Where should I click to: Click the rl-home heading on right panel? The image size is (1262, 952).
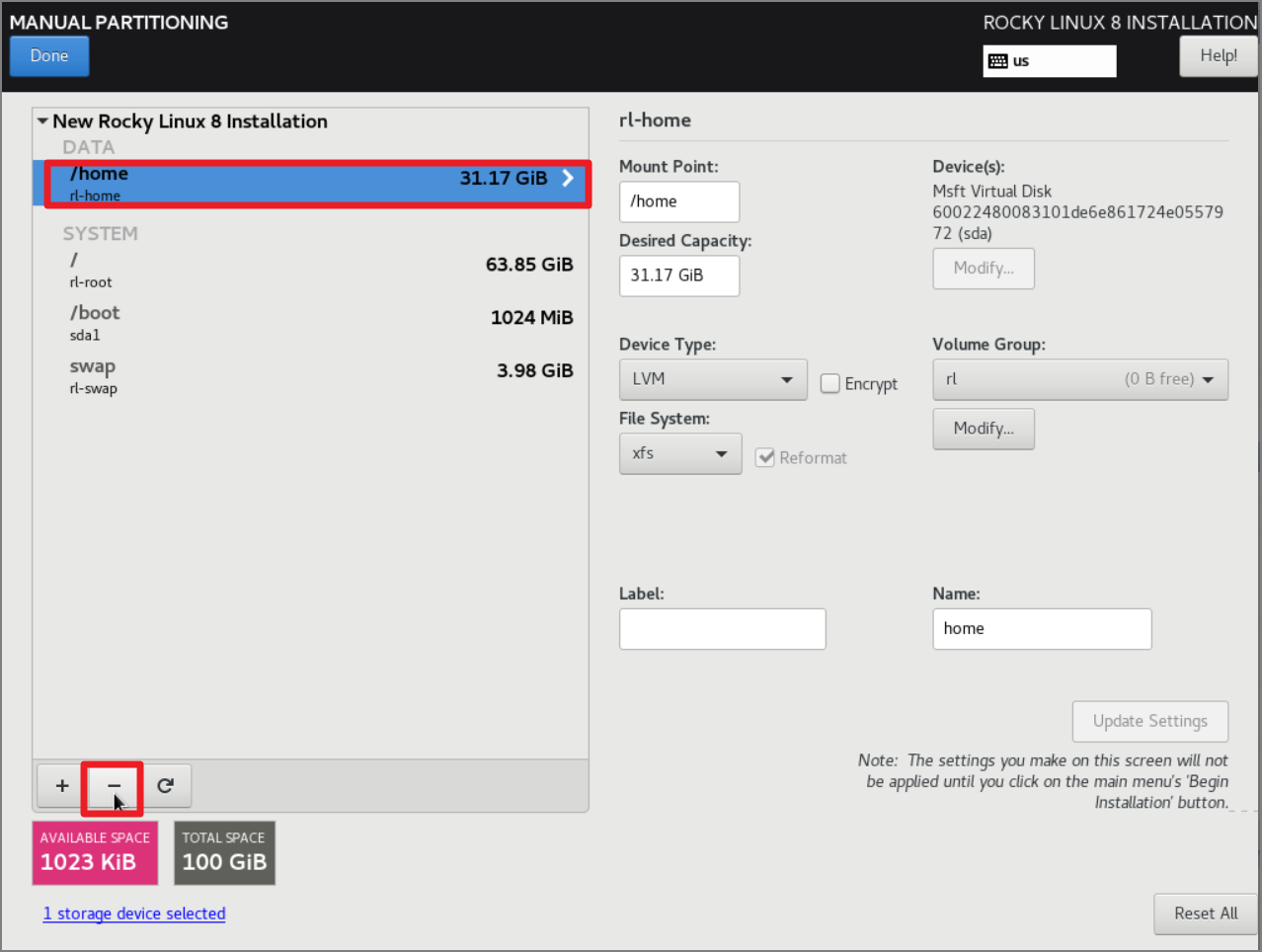(655, 120)
